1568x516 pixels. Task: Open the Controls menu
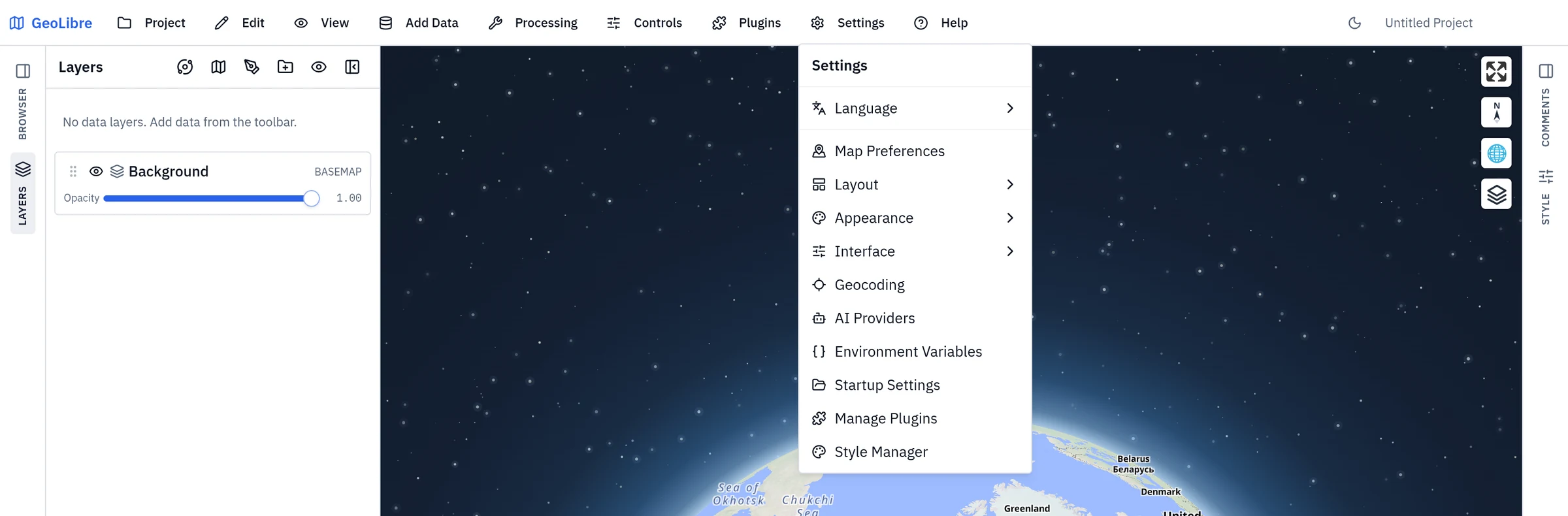click(x=644, y=23)
